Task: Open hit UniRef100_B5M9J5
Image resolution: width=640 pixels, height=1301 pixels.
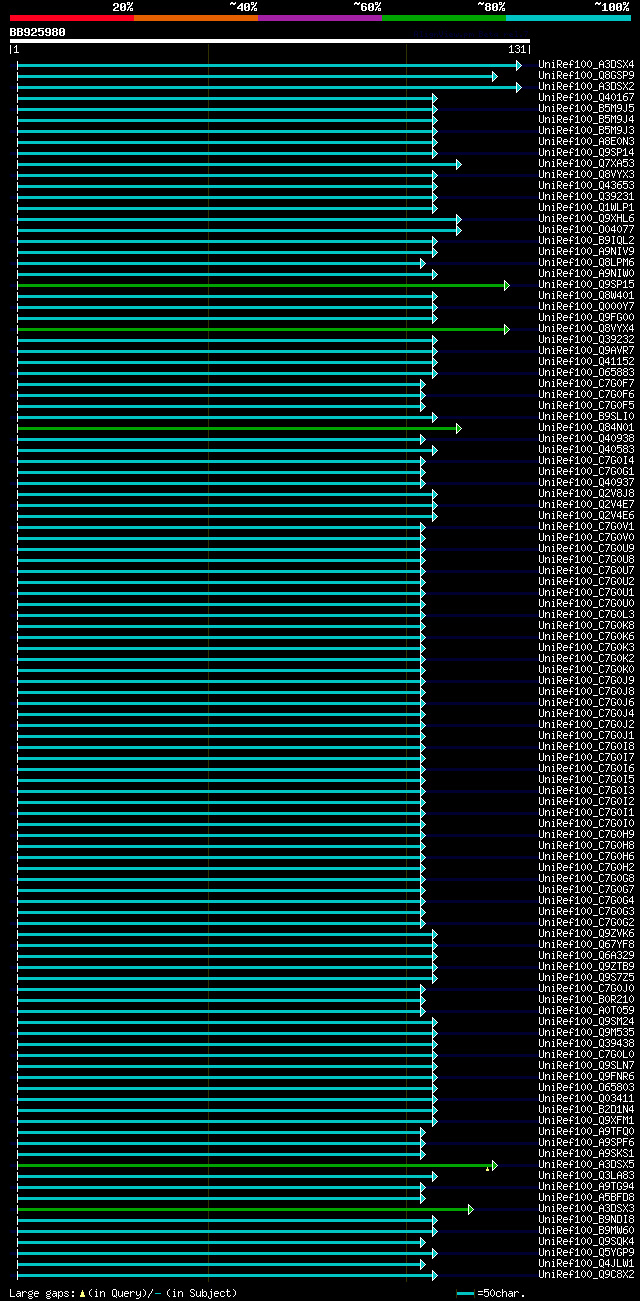Action: click(586, 109)
